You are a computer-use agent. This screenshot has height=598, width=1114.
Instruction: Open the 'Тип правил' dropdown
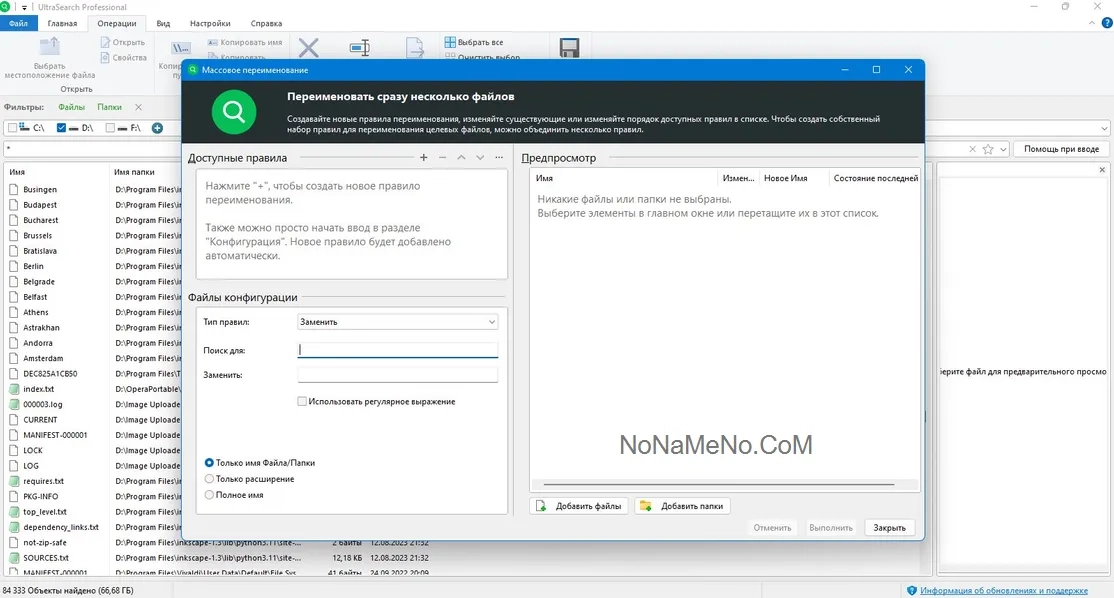pyautogui.click(x=397, y=322)
